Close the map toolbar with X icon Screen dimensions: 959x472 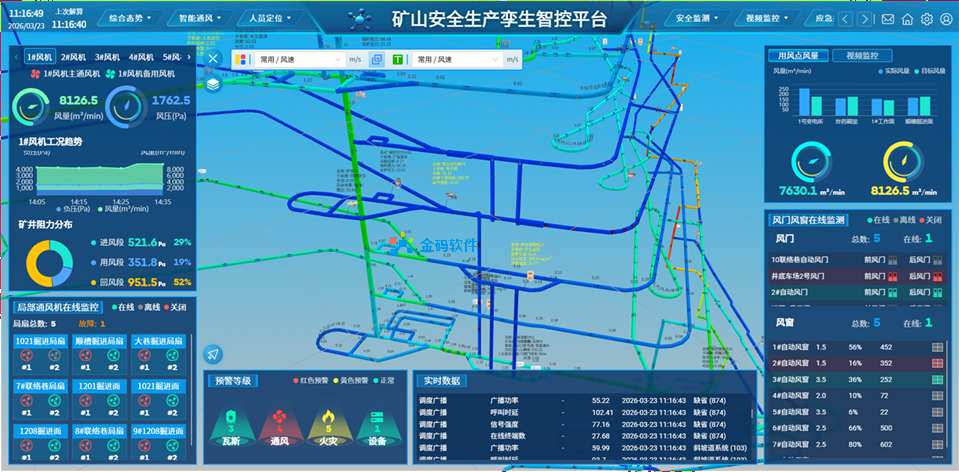click(x=213, y=59)
